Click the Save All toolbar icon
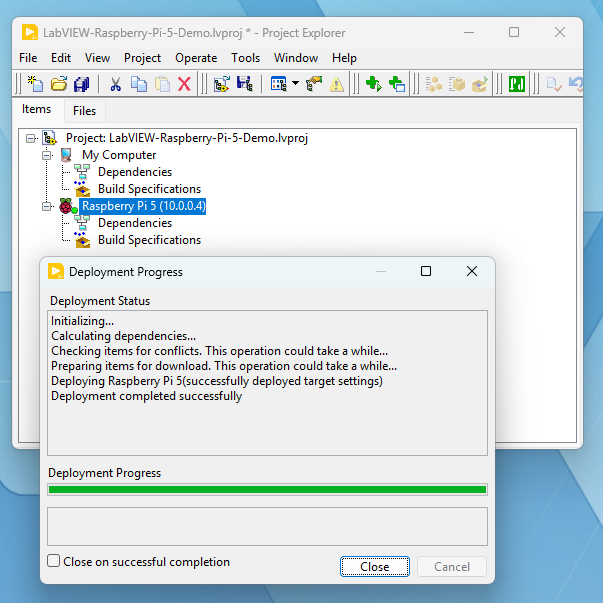Screen dimensions: 603x603 coord(82,84)
